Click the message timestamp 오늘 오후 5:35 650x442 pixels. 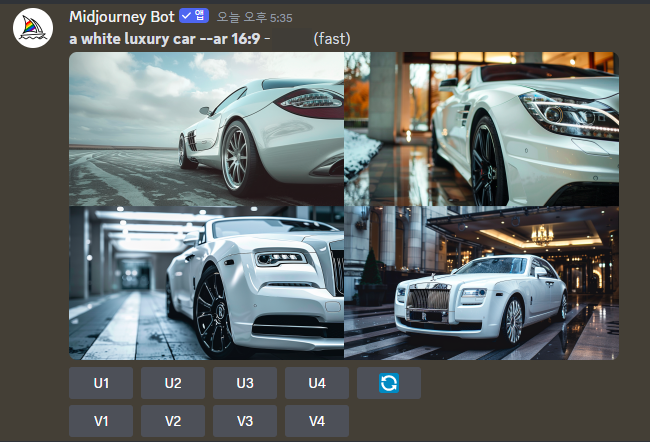(x=255, y=17)
